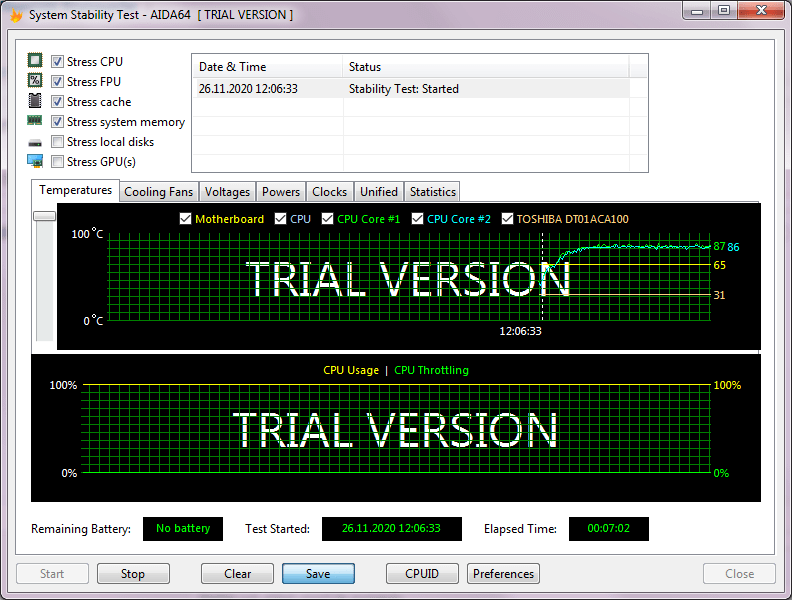Viewport: 792px width, 600px height.
Task: Click the monitor icon beside Stress GPU(s)
Action: point(35,161)
